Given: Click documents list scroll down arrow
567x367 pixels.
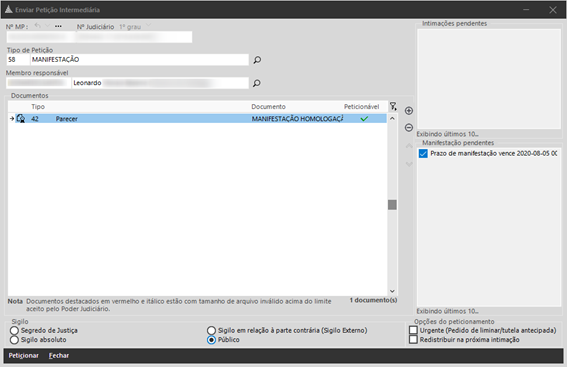Looking at the screenshot, I should [392, 291].
